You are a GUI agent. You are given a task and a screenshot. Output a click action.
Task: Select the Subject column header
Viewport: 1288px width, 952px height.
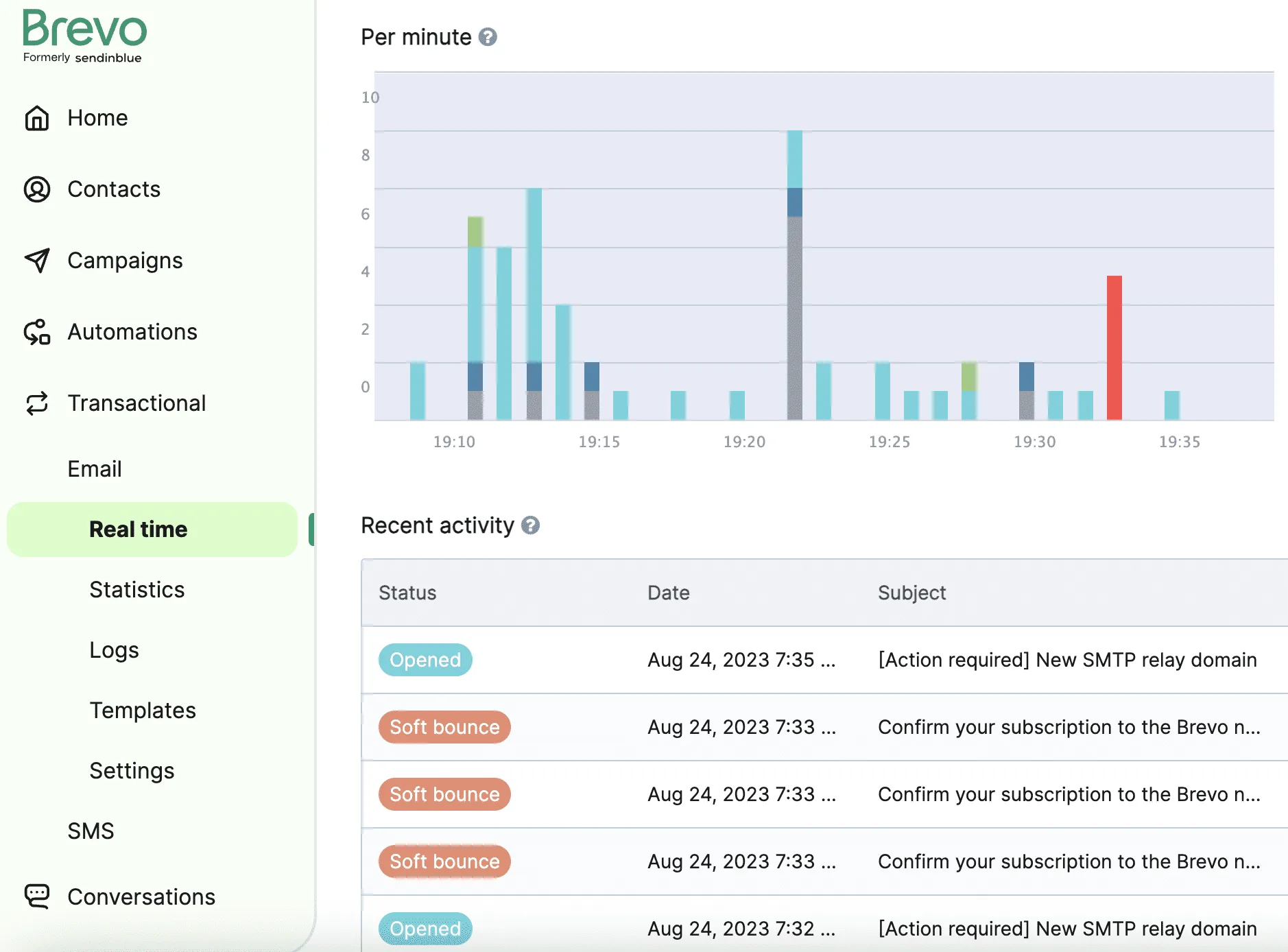(x=911, y=593)
